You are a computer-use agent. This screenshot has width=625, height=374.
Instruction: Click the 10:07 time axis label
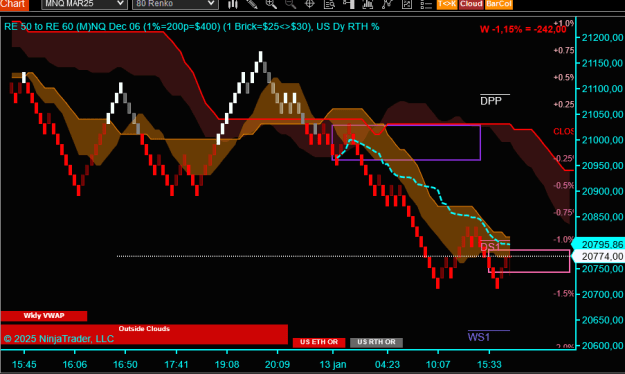click(x=438, y=364)
